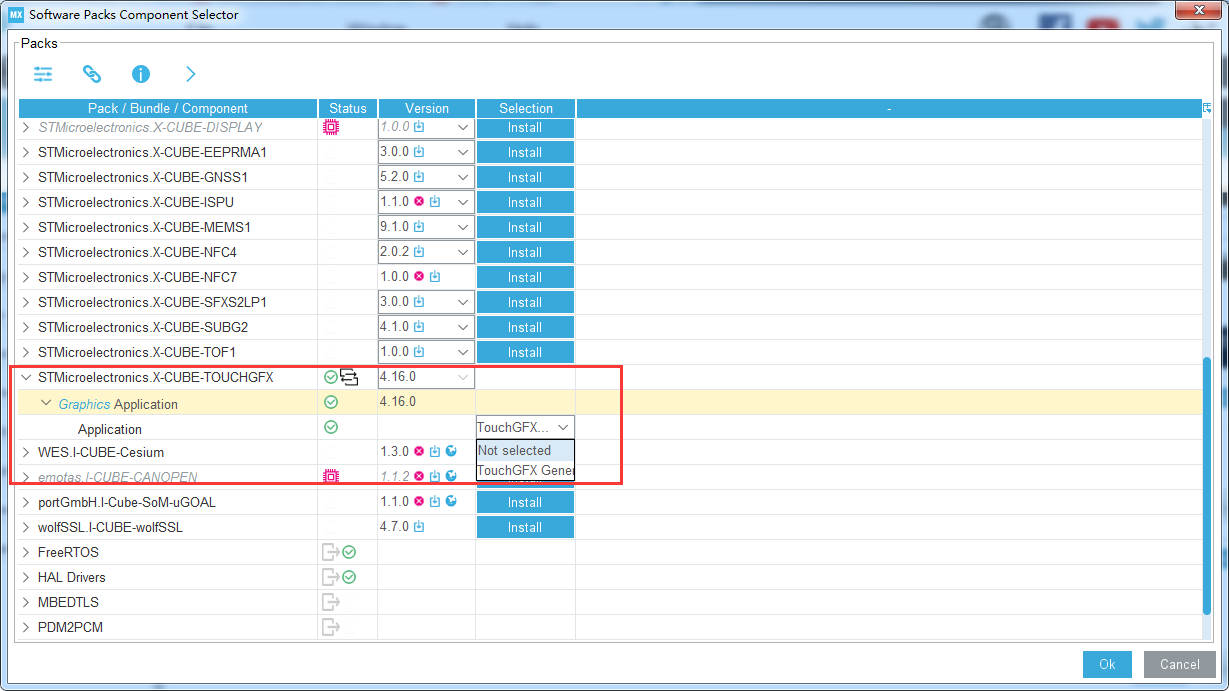1229x691 pixels.
Task: Open version dropdown for X-CUBE-SUBG2
Action: 463,327
